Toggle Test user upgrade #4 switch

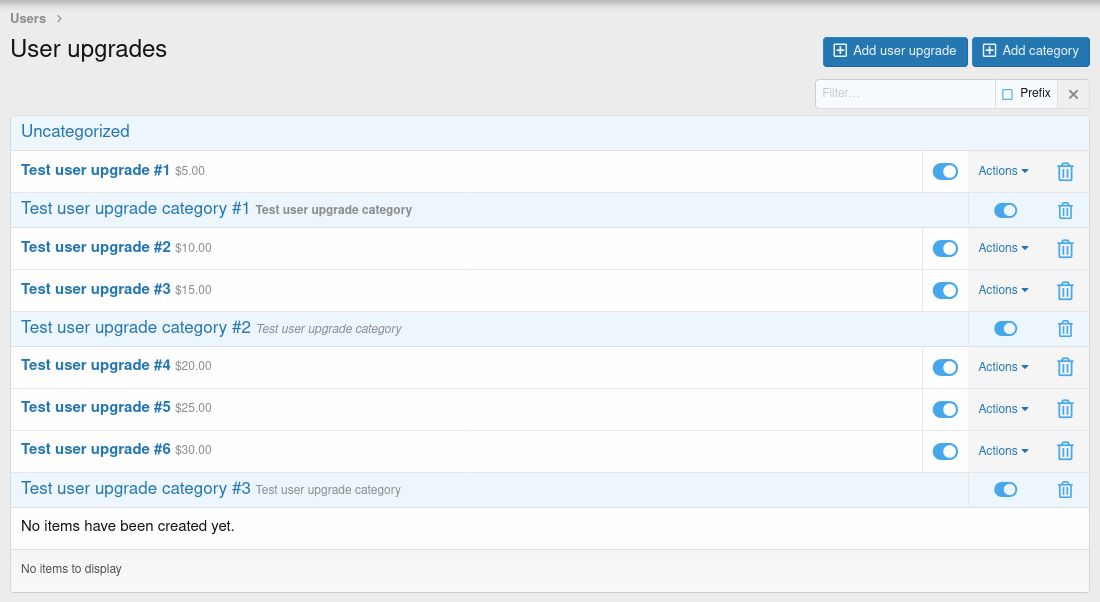[x=945, y=367]
